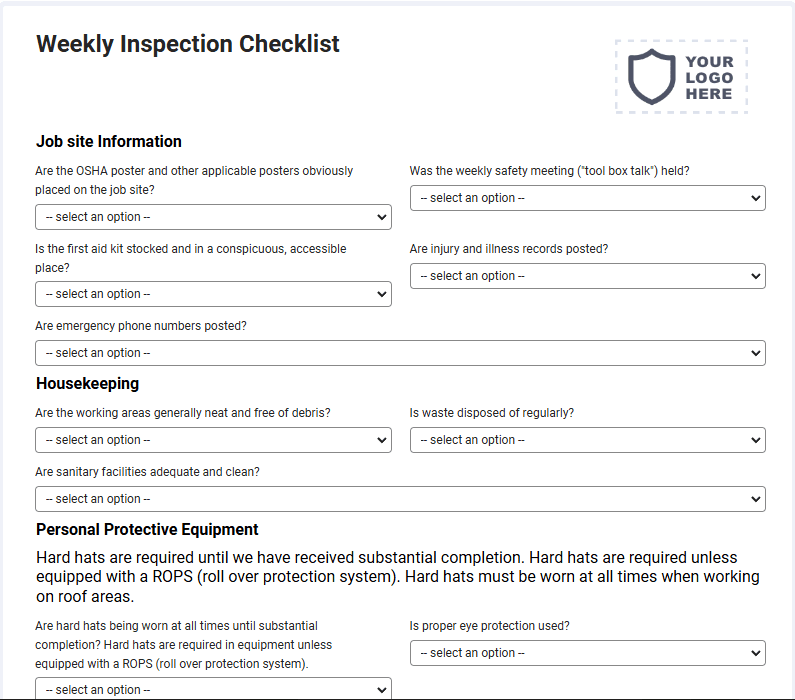Click the Personal Protective Equipment heading
The height and width of the screenshot is (700, 795).
(x=147, y=530)
